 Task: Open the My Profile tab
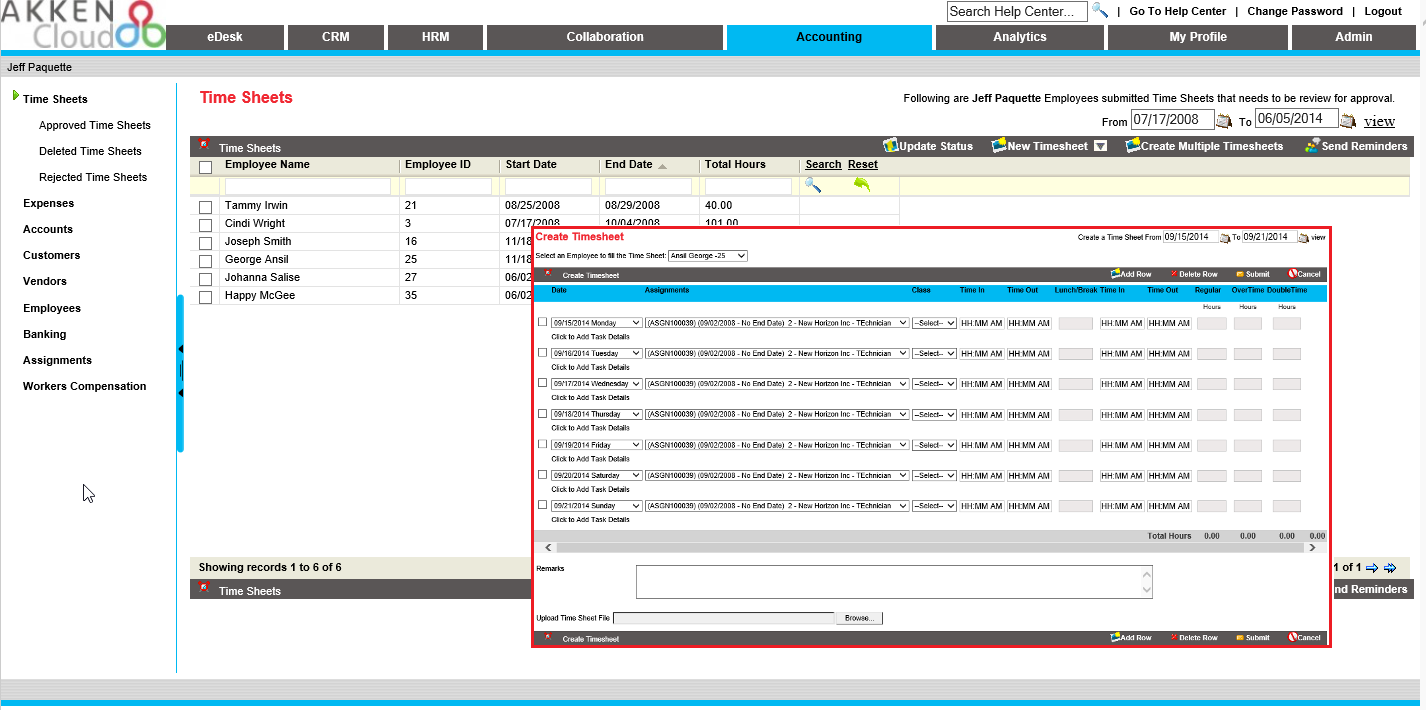click(x=1198, y=37)
